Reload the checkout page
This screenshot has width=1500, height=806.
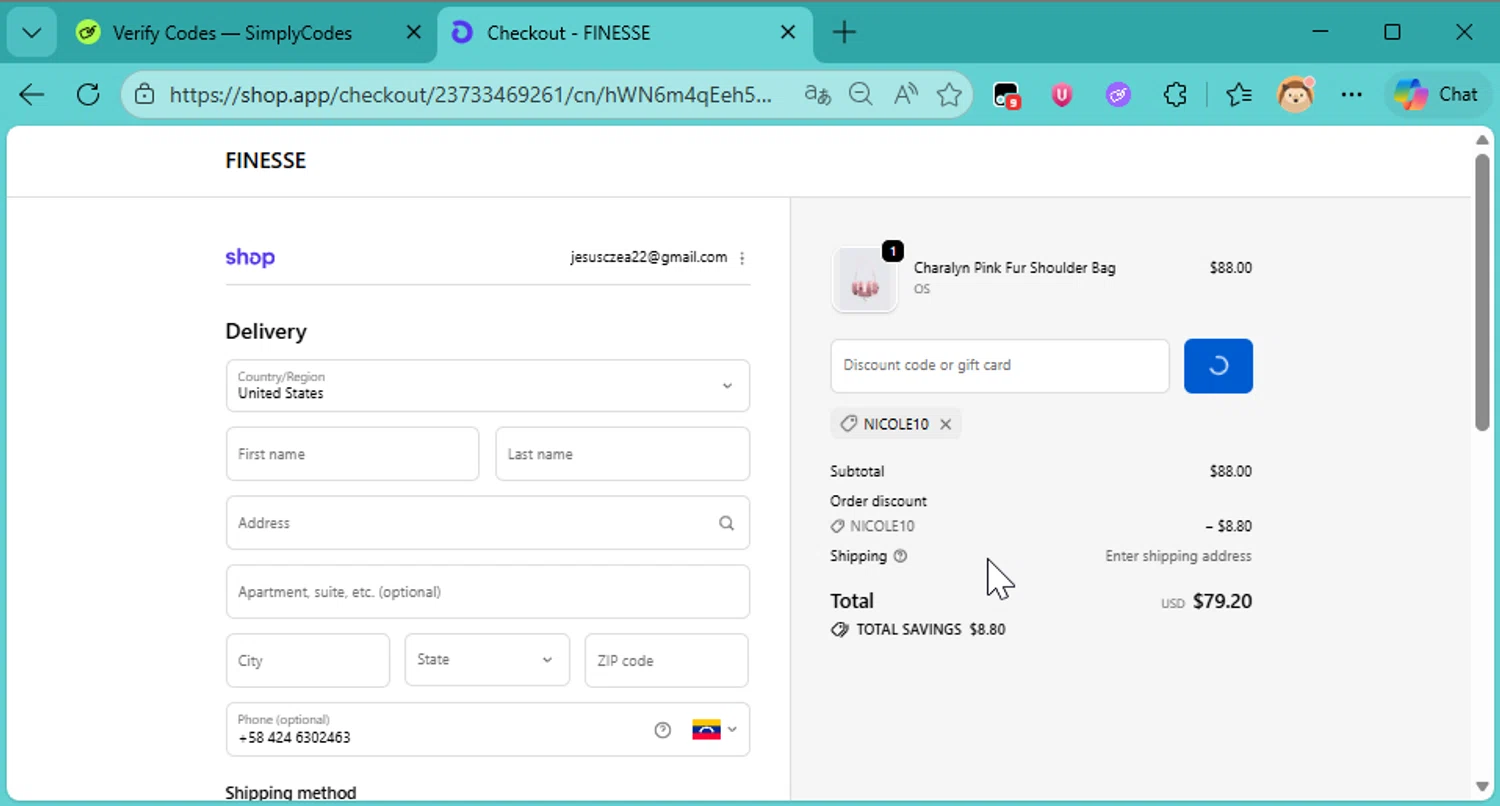pyautogui.click(x=88, y=95)
